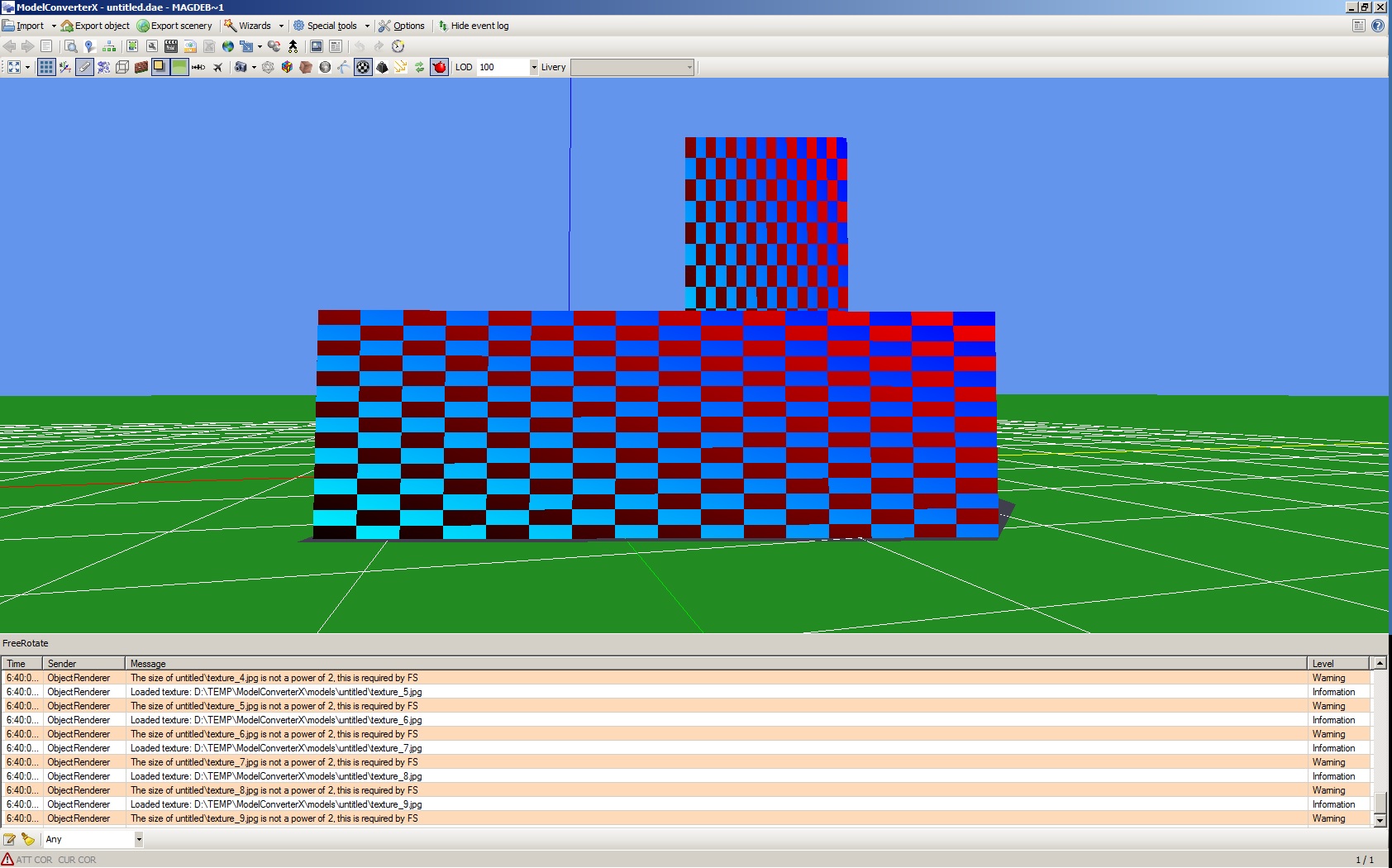This screenshot has width=1392, height=868.
Task: Toggle the checkered ball texture display
Action: [x=363, y=68]
